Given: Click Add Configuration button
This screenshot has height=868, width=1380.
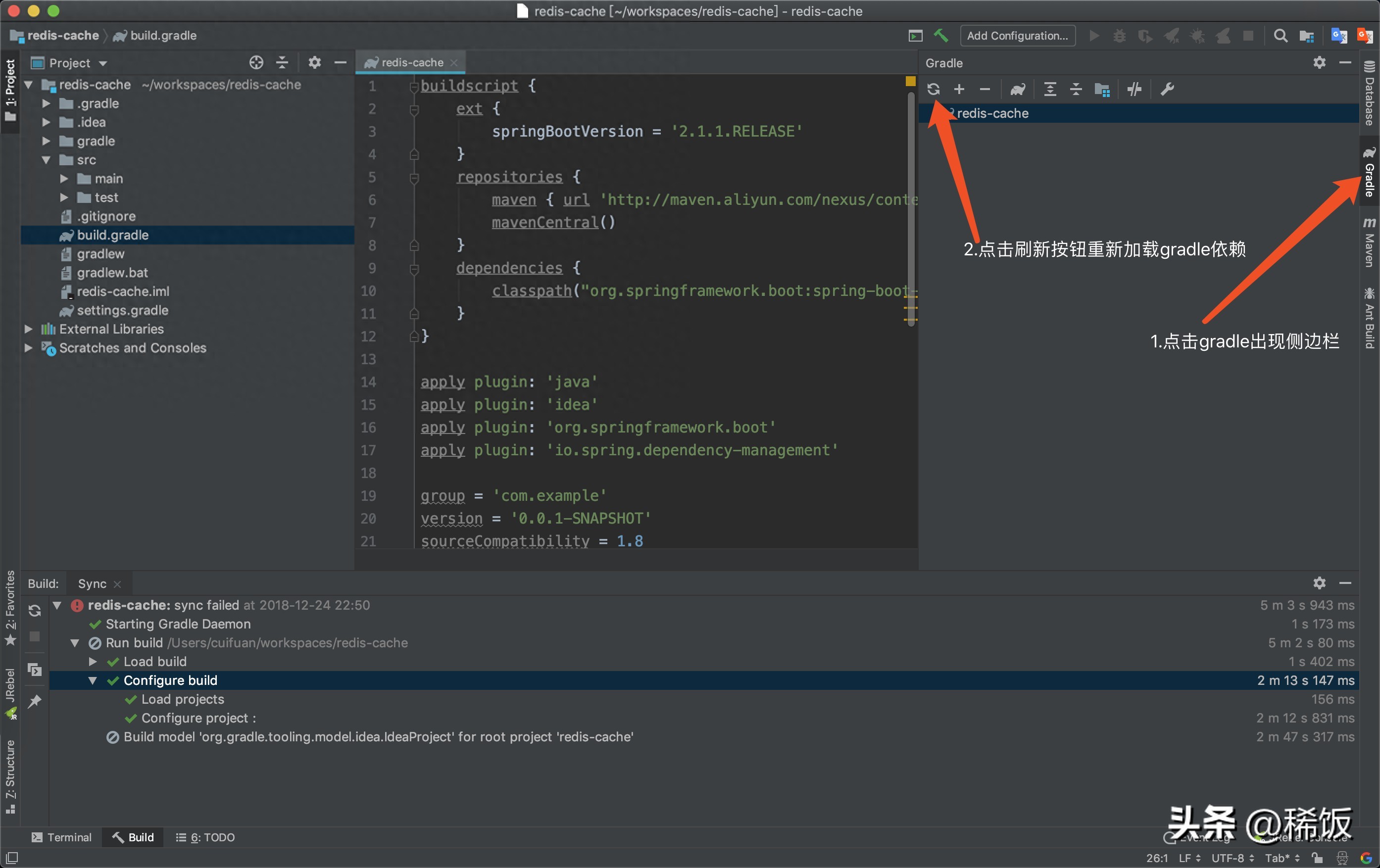Looking at the screenshot, I should [x=1017, y=36].
